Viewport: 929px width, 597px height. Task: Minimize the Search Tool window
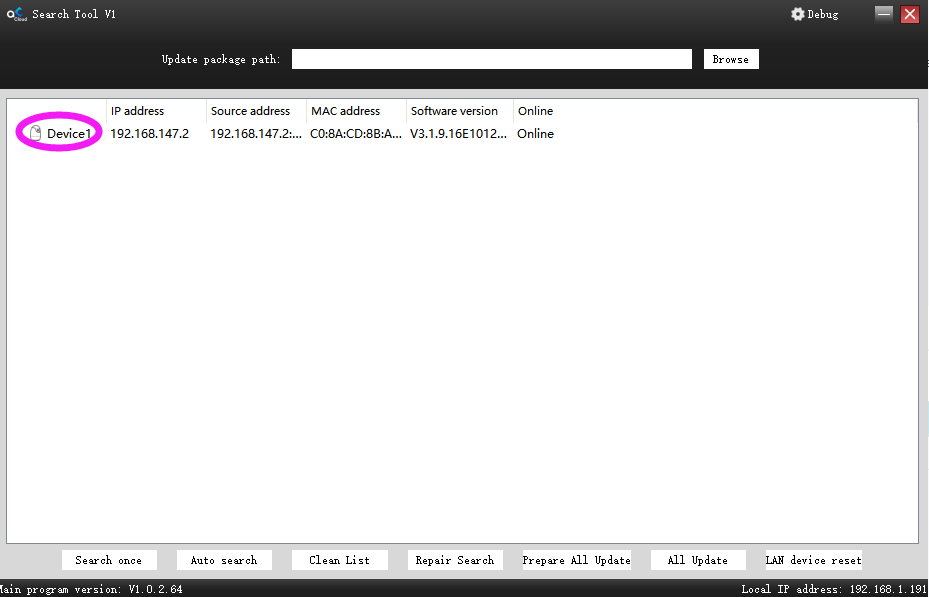(884, 14)
